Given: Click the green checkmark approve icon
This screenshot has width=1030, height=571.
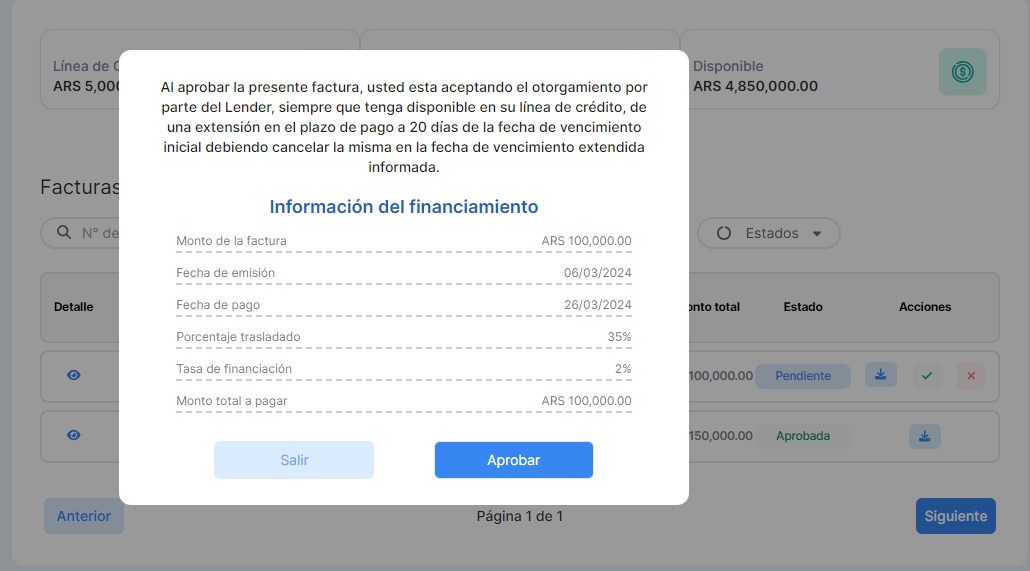Looking at the screenshot, I should pos(926,376).
